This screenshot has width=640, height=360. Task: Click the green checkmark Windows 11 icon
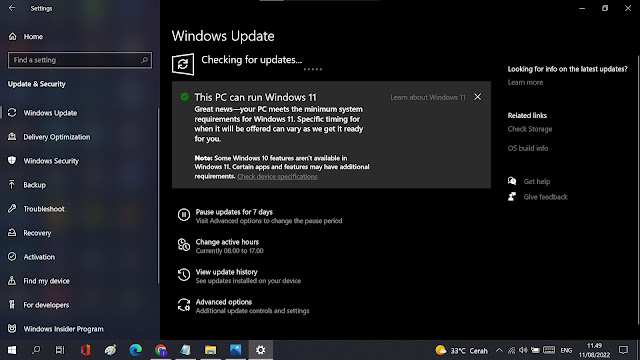coord(184,97)
